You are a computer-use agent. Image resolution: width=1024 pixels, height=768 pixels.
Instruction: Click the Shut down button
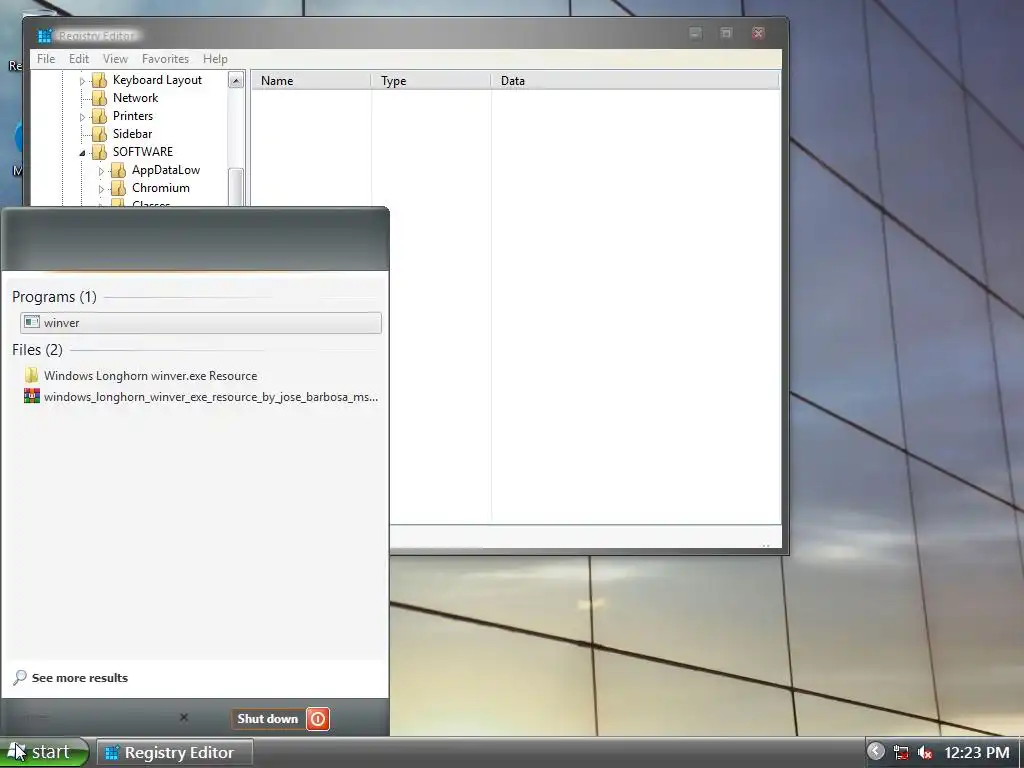click(x=268, y=719)
